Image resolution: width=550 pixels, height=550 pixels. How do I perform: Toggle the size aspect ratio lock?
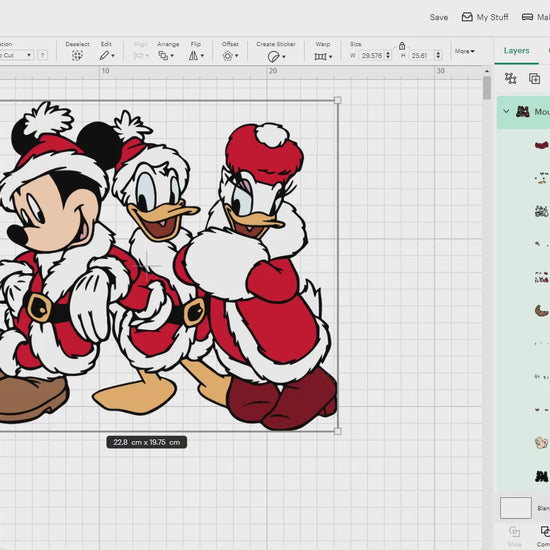(402, 46)
